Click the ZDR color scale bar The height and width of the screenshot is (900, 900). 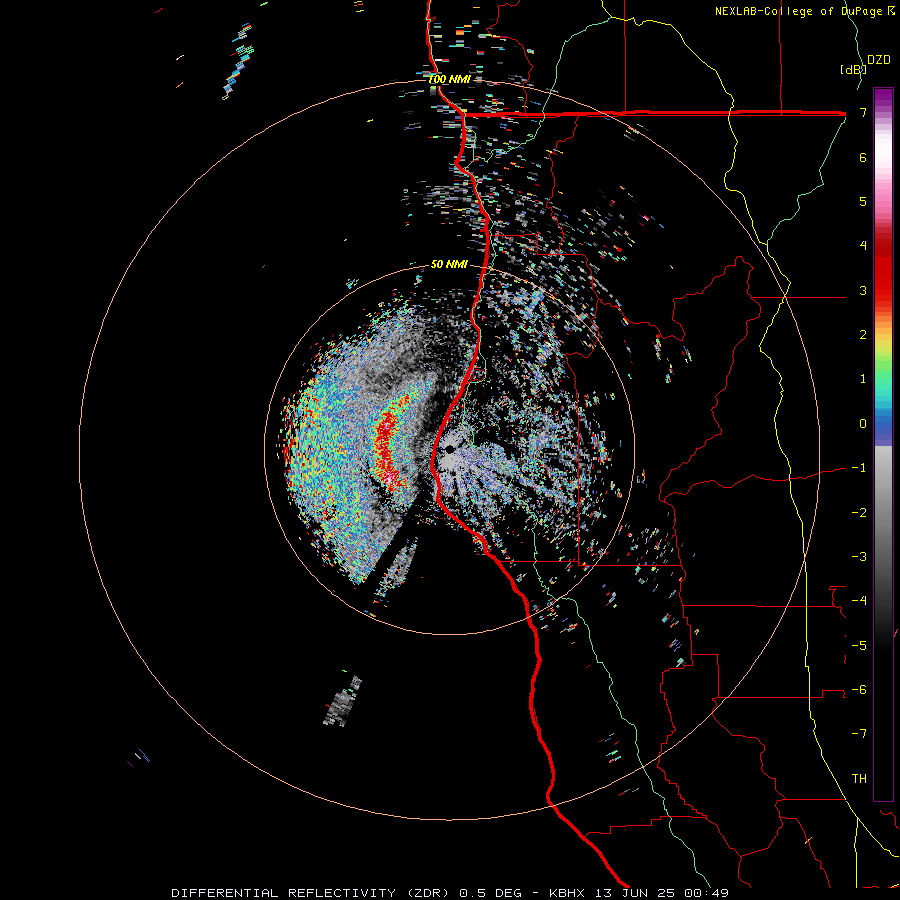tap(883, 444)
